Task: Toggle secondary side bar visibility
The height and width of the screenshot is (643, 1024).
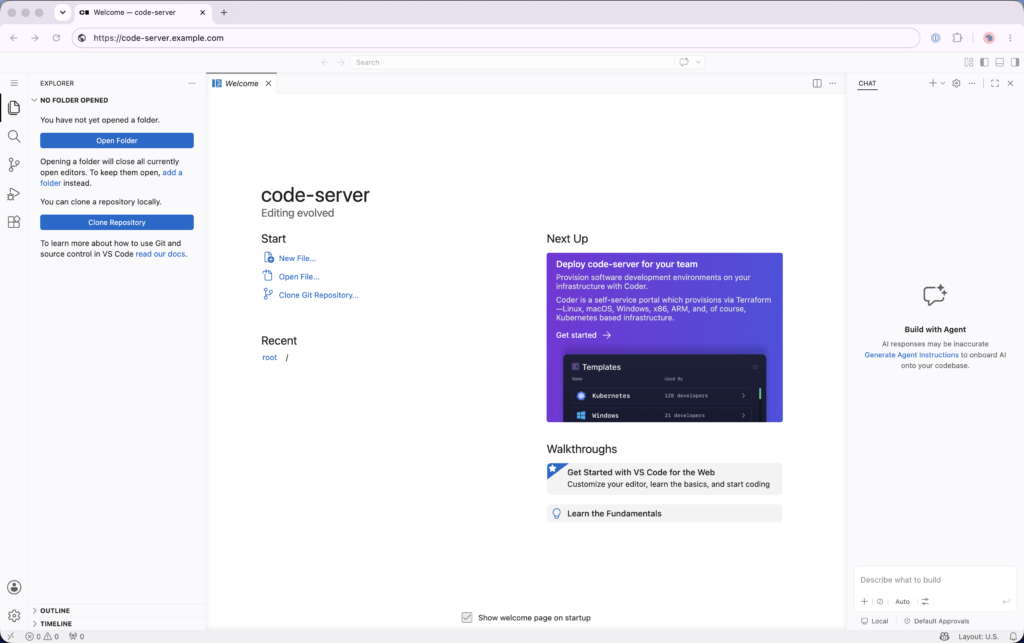Action: pyautogui.click(x=1015, y=62)
